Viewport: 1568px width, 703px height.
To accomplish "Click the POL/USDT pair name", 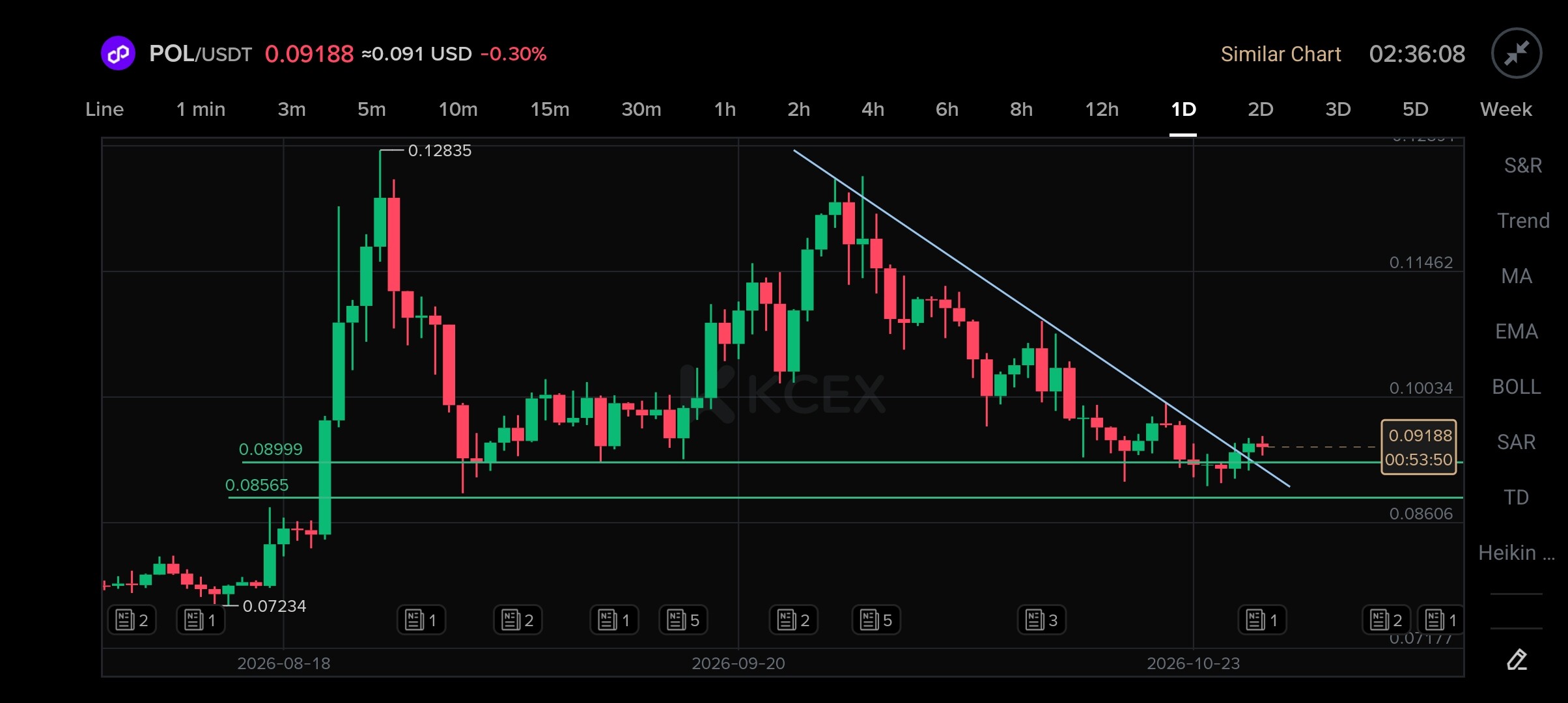I will (201, 54).
